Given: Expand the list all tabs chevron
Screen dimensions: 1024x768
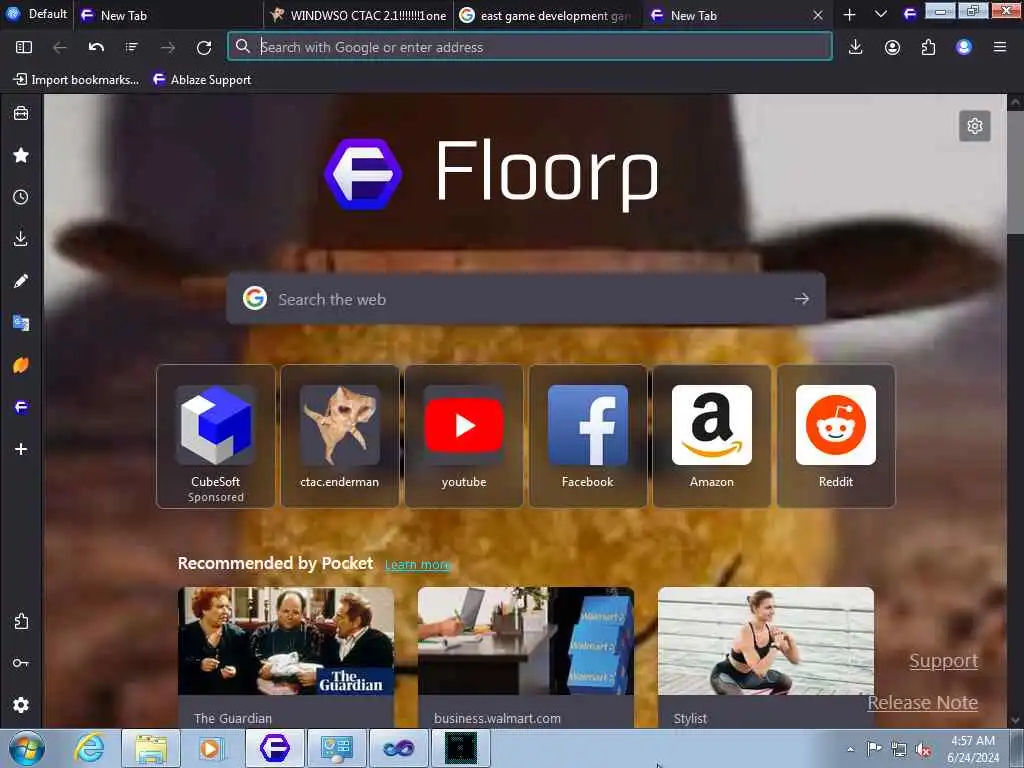Looking at the screenshot, I should (880, 14).
